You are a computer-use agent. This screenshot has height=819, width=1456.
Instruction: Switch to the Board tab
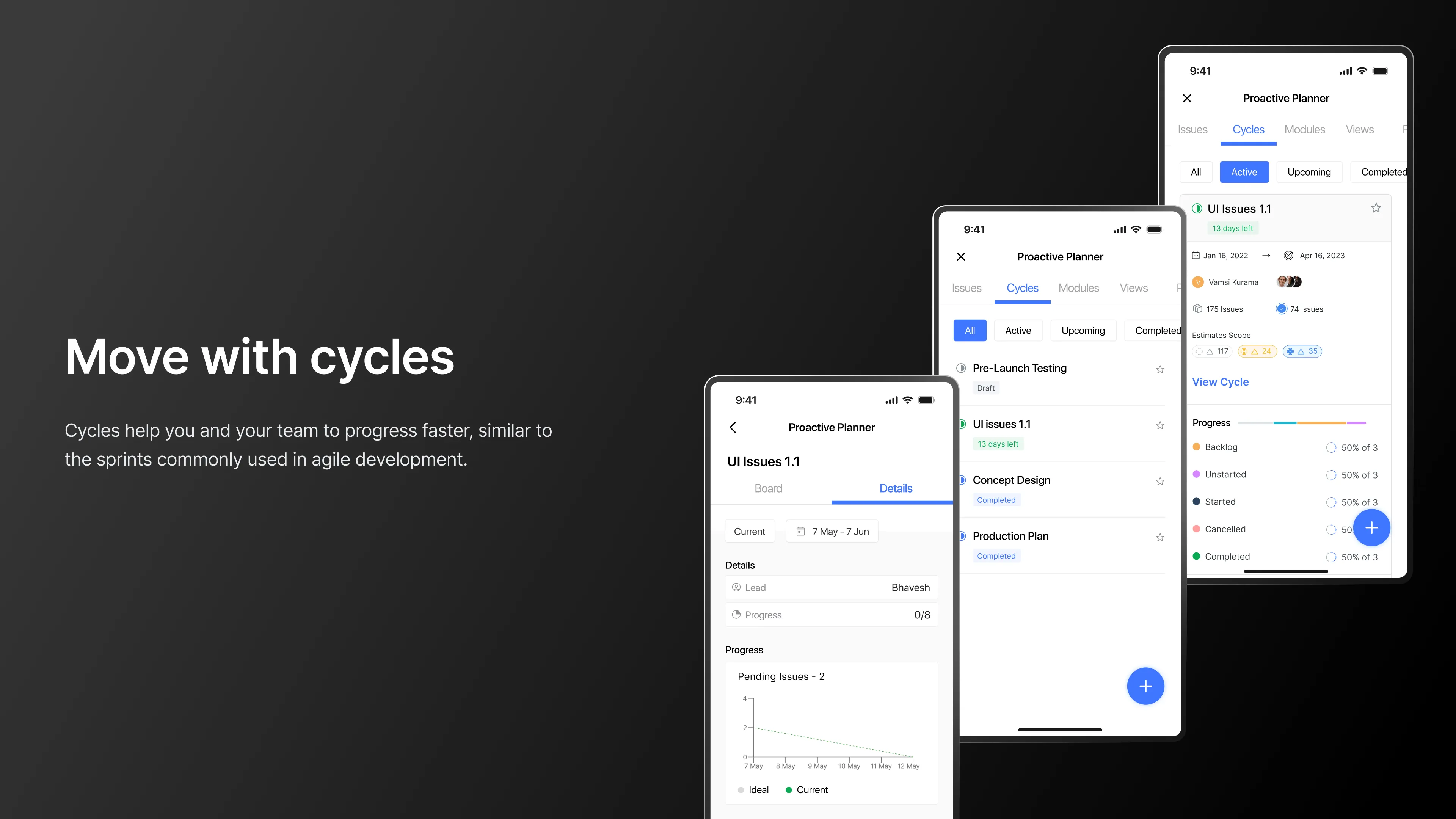click(x=768, y=488)
